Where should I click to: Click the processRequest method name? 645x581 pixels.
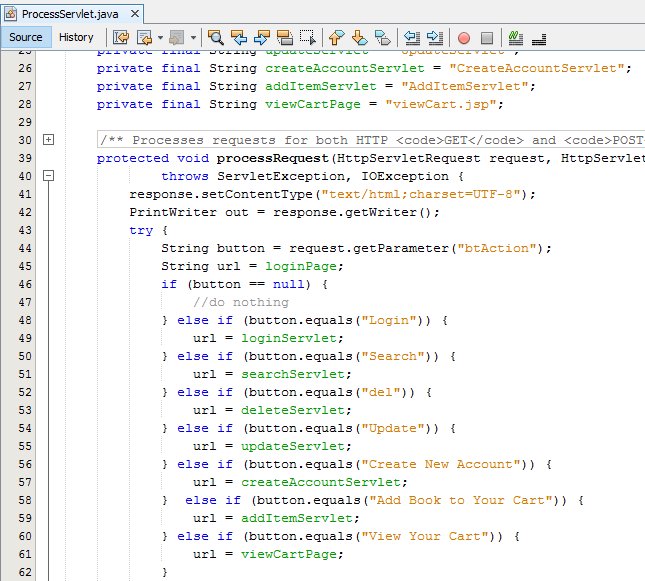tap(272, 158)
